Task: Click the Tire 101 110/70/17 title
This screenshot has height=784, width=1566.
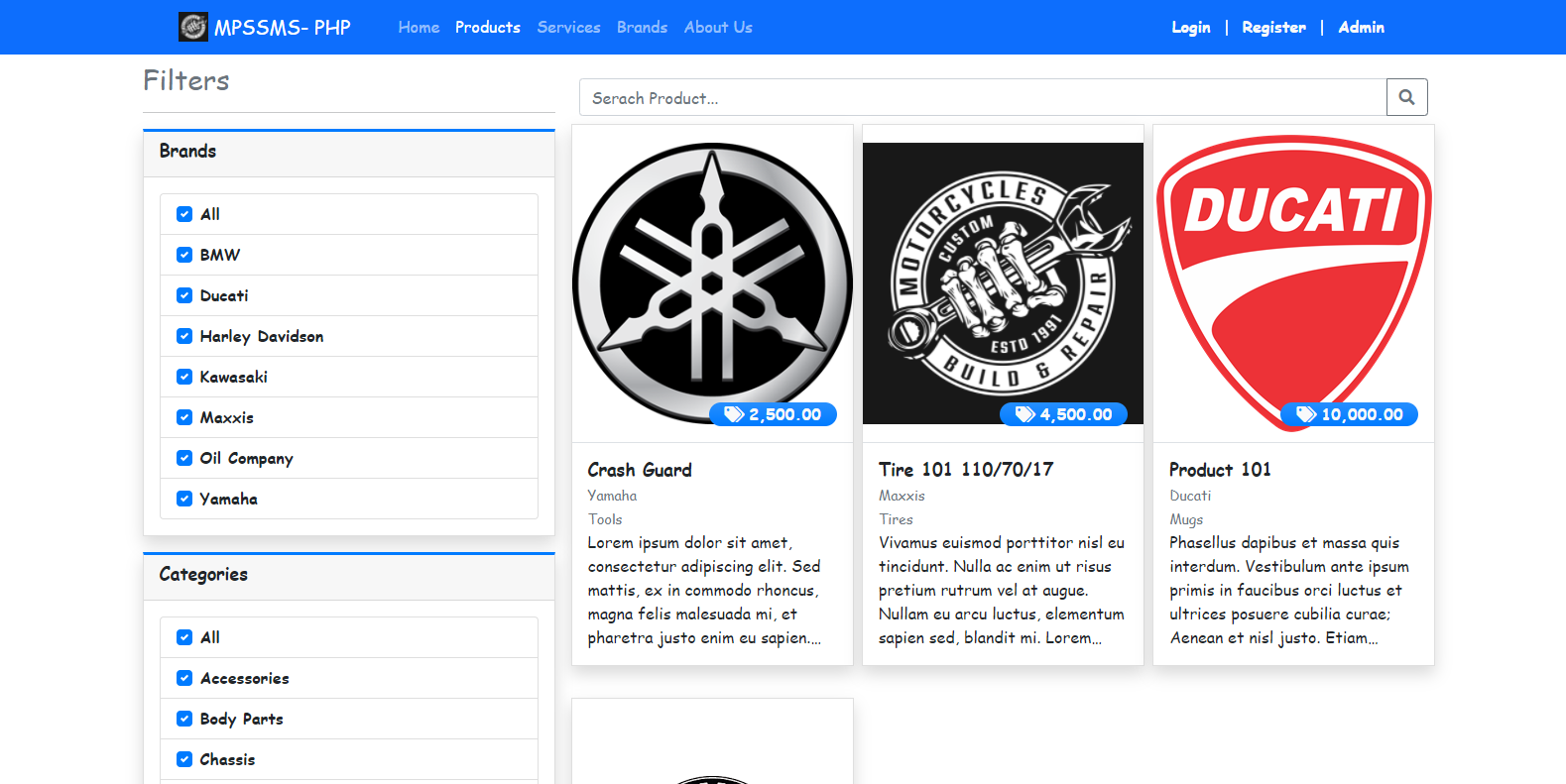Action: 966,470
